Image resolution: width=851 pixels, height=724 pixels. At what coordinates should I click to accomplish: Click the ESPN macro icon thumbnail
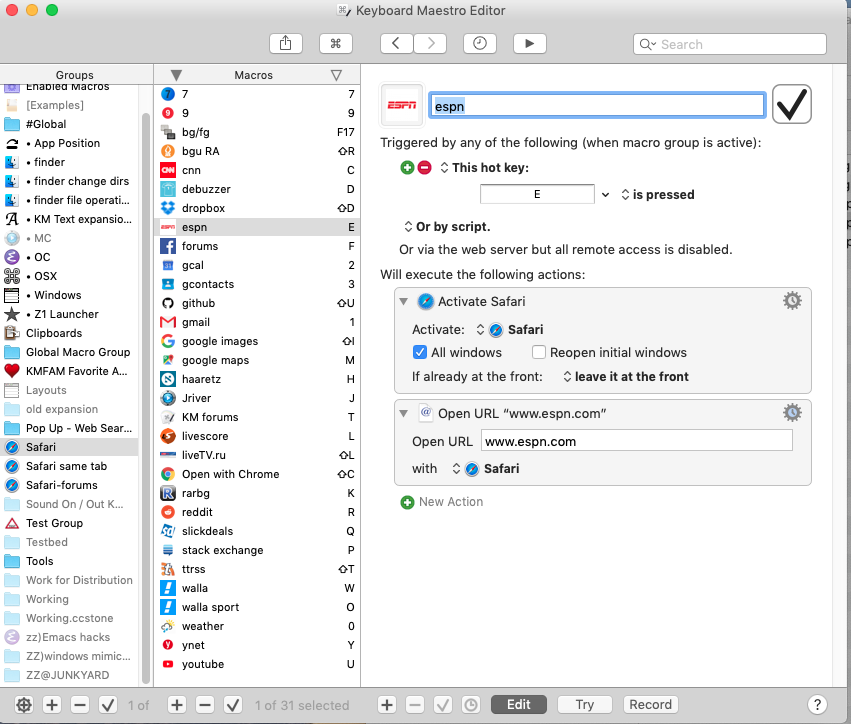(x=402, y=105)
